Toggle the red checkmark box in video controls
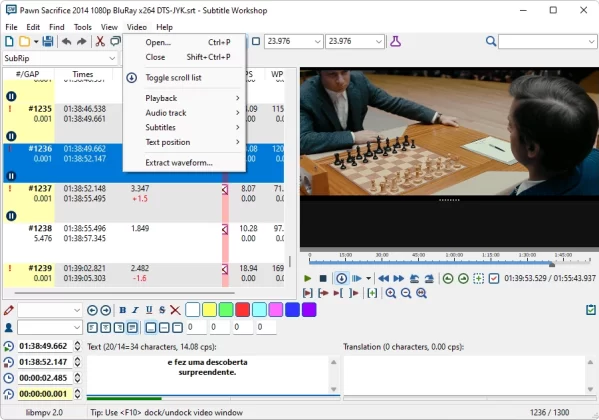599x420 pixels. point(494,278)
